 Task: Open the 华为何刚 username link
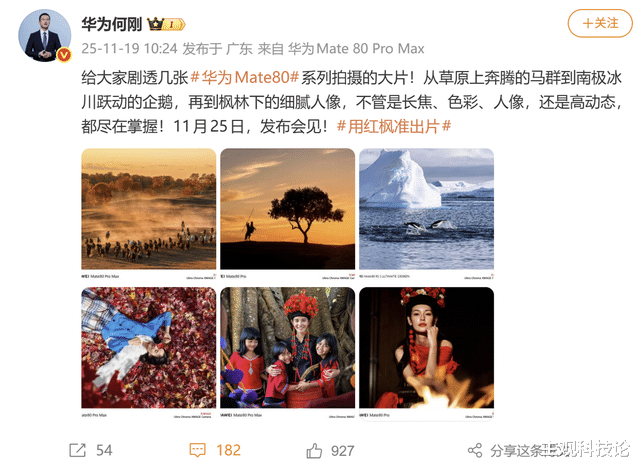[111, 24]
